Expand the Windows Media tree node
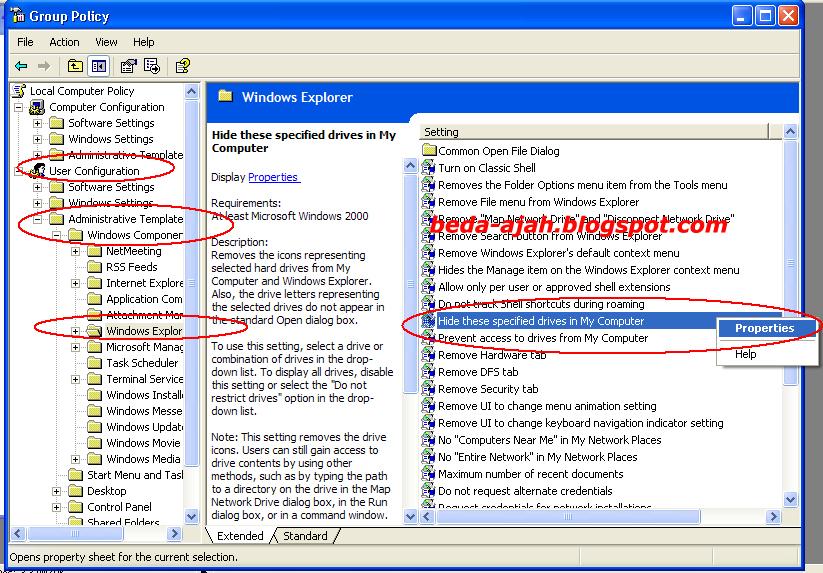Screen dimensions: 823x573 click(x=76, y=459)
